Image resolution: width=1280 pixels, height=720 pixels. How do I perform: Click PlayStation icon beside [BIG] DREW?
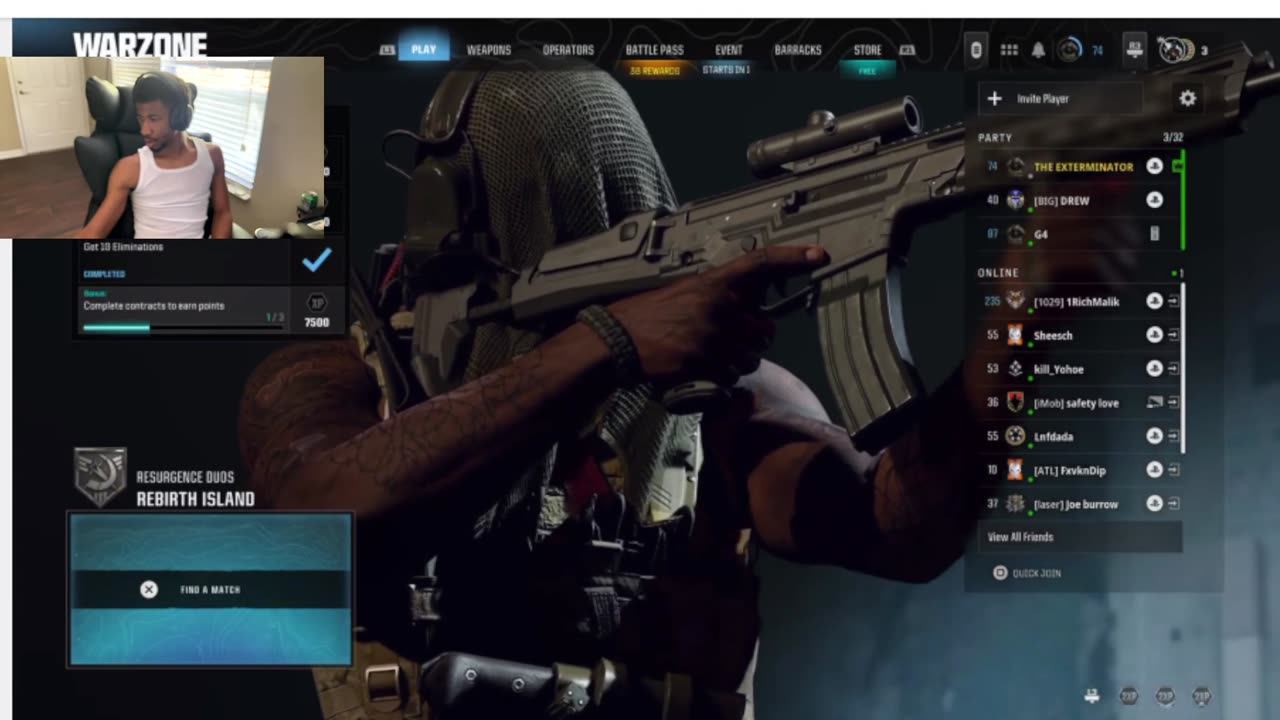tap(1154, 200)
